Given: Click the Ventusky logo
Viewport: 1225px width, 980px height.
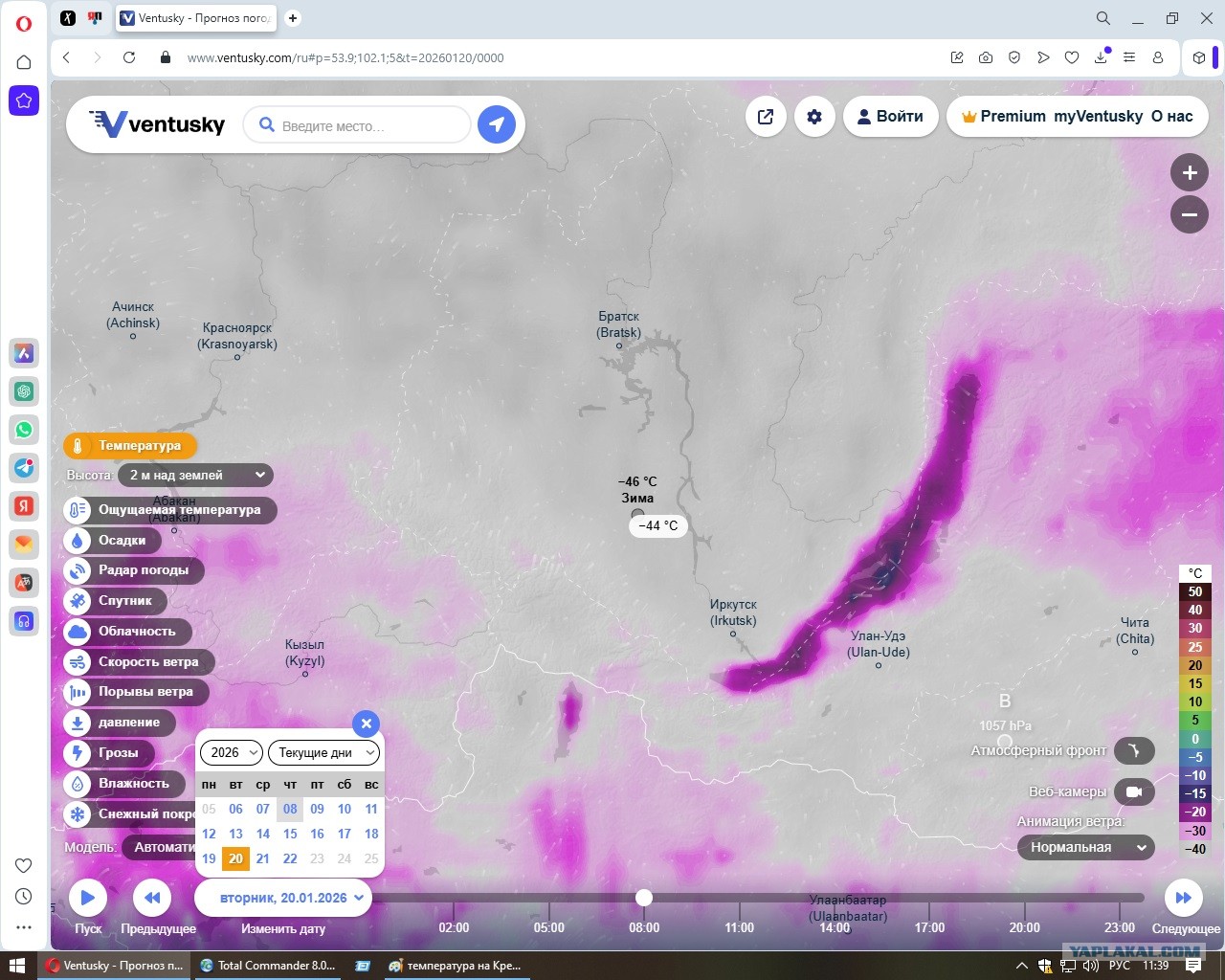Looking at the screenshot, I should point(157,123).
